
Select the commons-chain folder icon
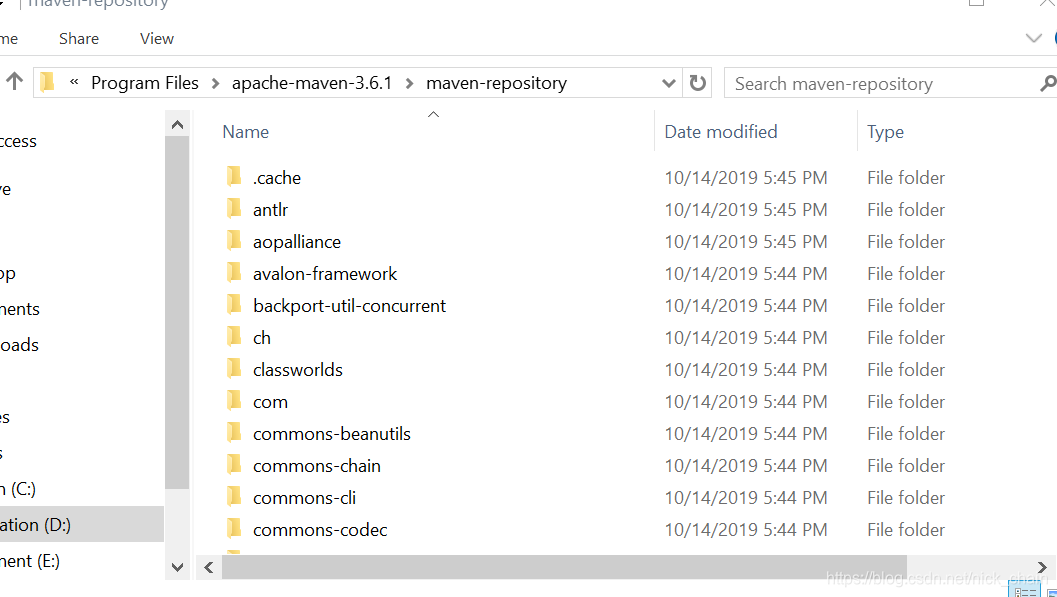click(234, 464)
